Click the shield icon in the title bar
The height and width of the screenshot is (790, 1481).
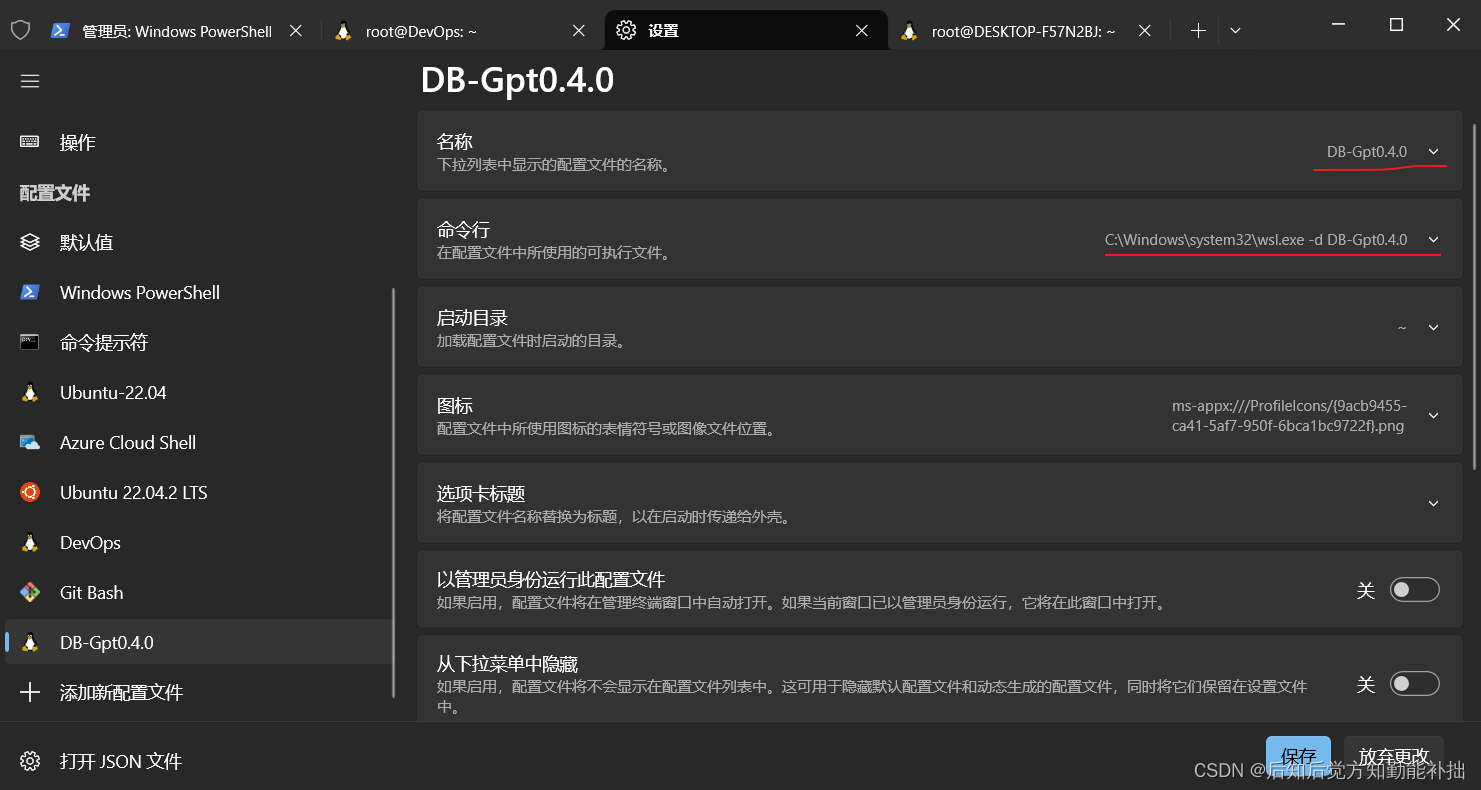(x=20, y=31)
